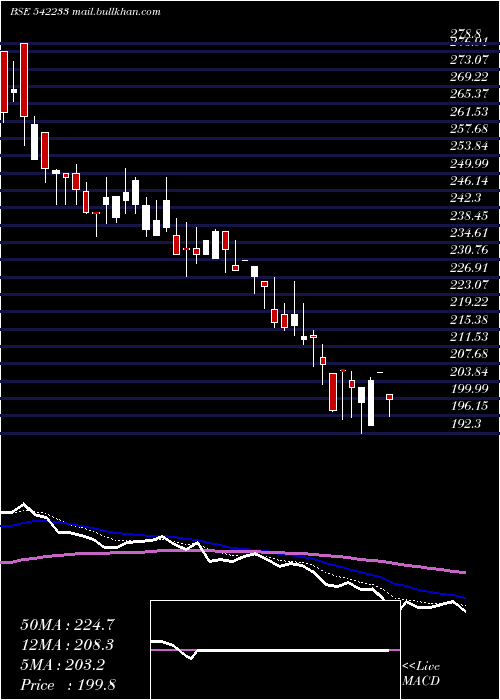This screenshot has width=500, height=700.
Task: Select the 269.22 price label
Action: tap(469, 77)
